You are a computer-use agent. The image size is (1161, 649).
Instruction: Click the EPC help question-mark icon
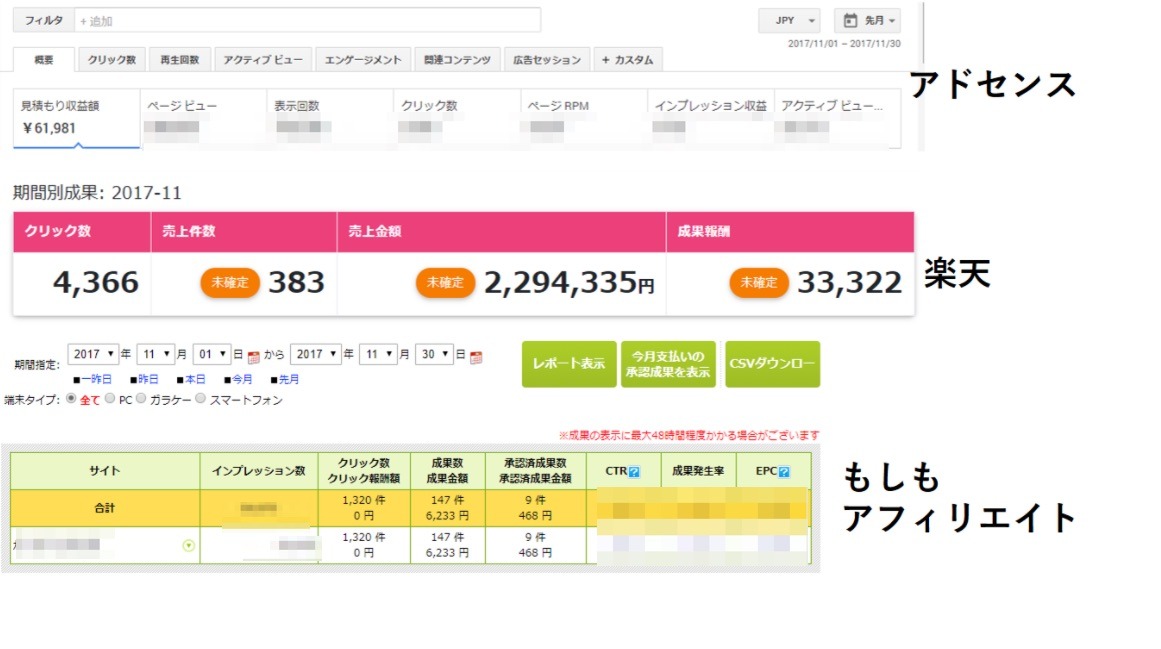point(784,472)
